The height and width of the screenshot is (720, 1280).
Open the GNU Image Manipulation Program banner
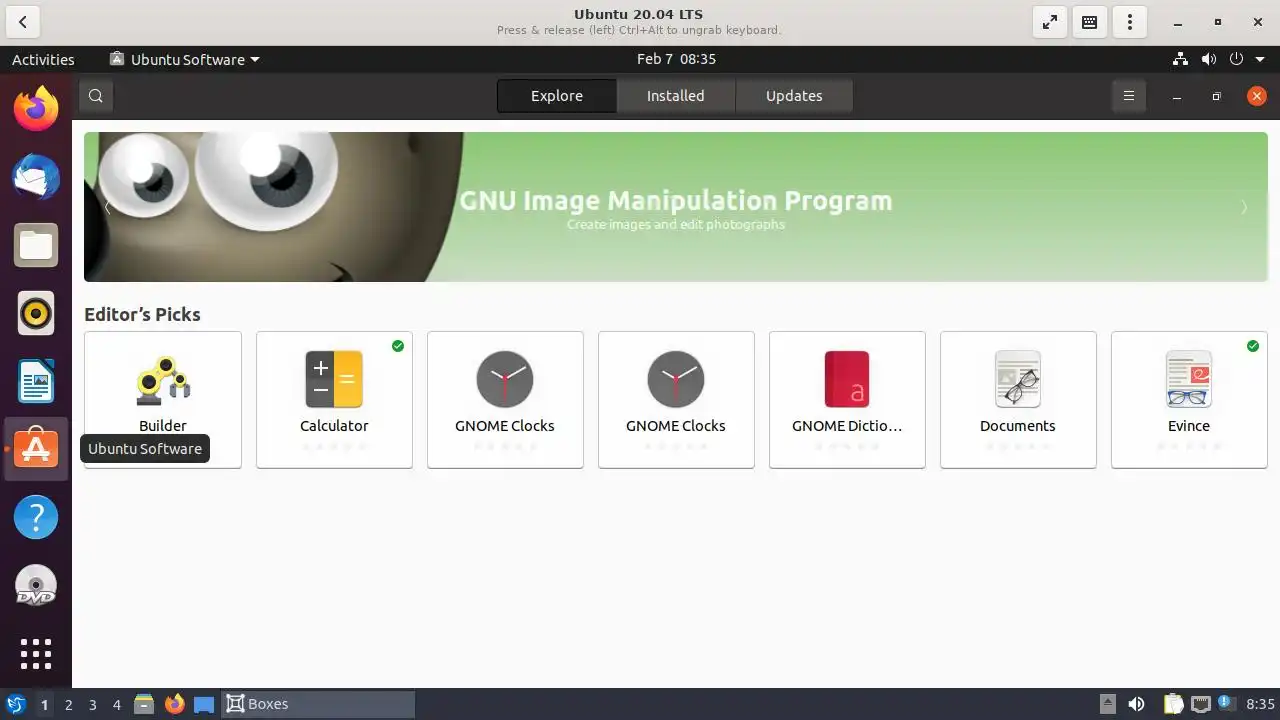tap(676, 207)
